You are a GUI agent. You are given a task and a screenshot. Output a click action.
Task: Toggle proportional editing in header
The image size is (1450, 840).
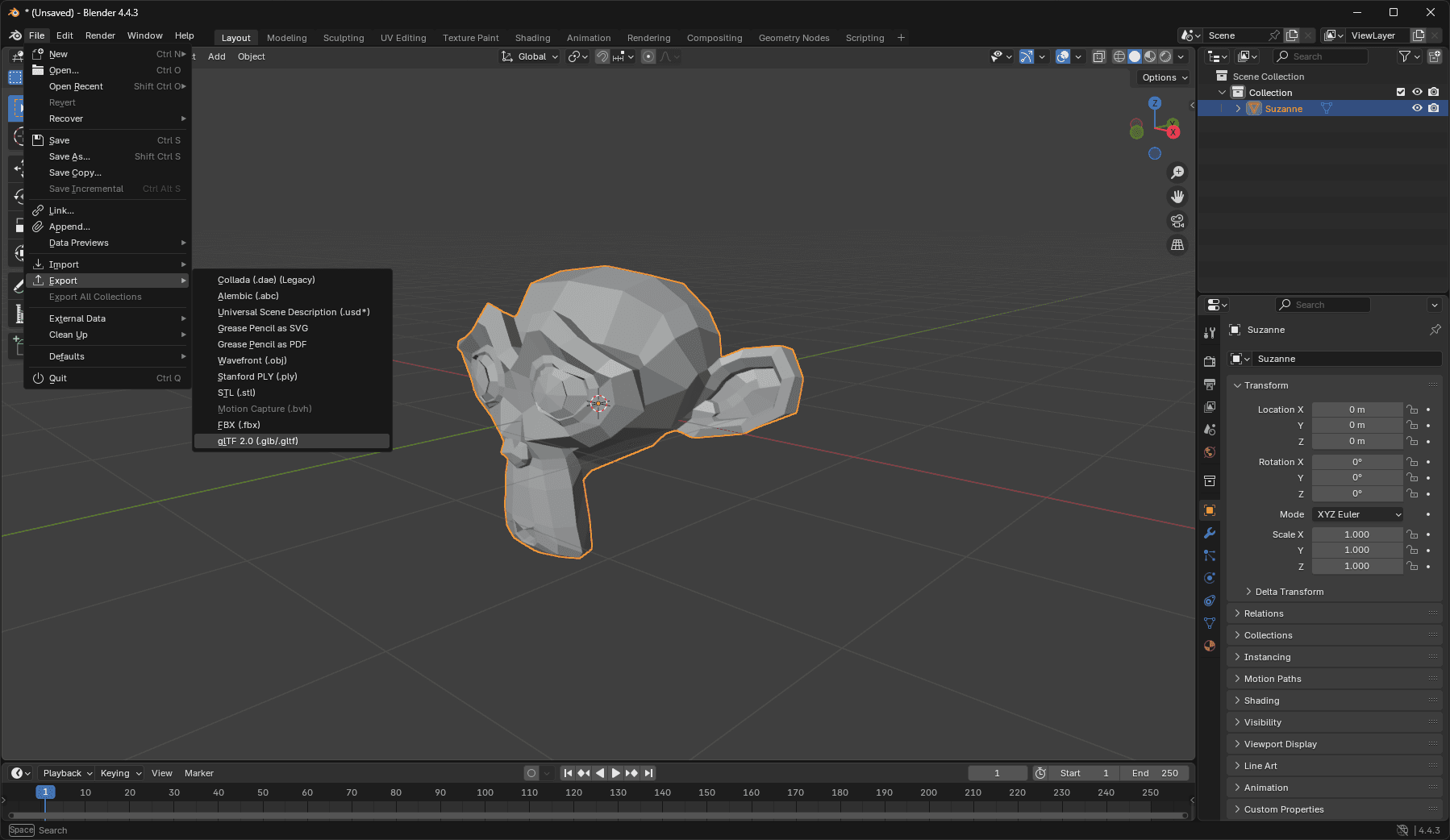tap(648, 56)
